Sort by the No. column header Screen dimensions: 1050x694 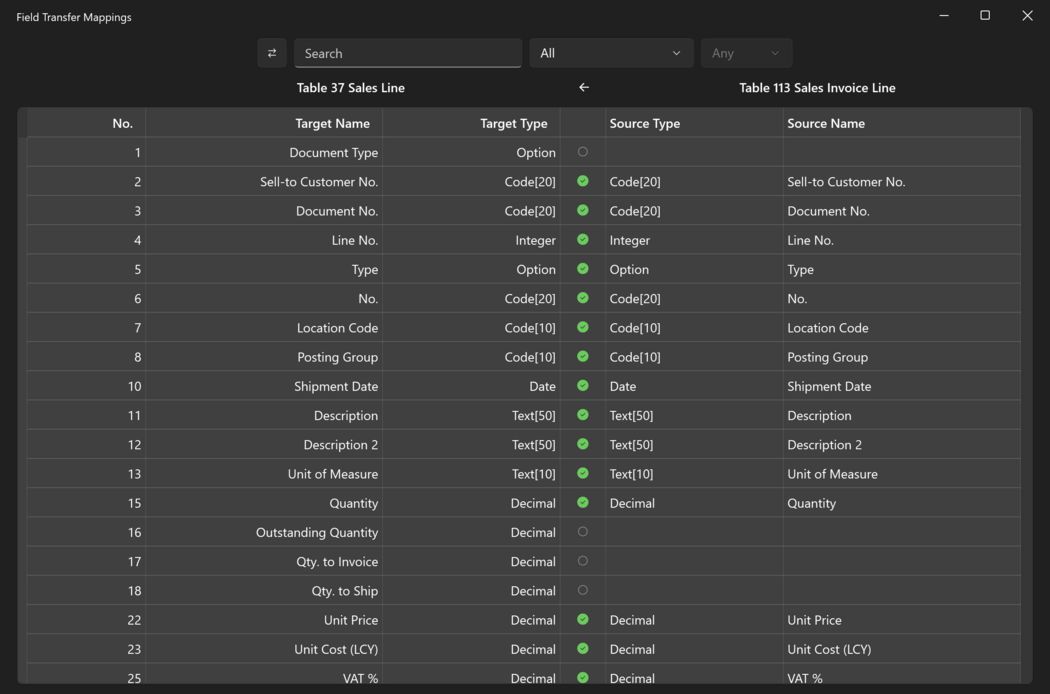tap(86, 123)
